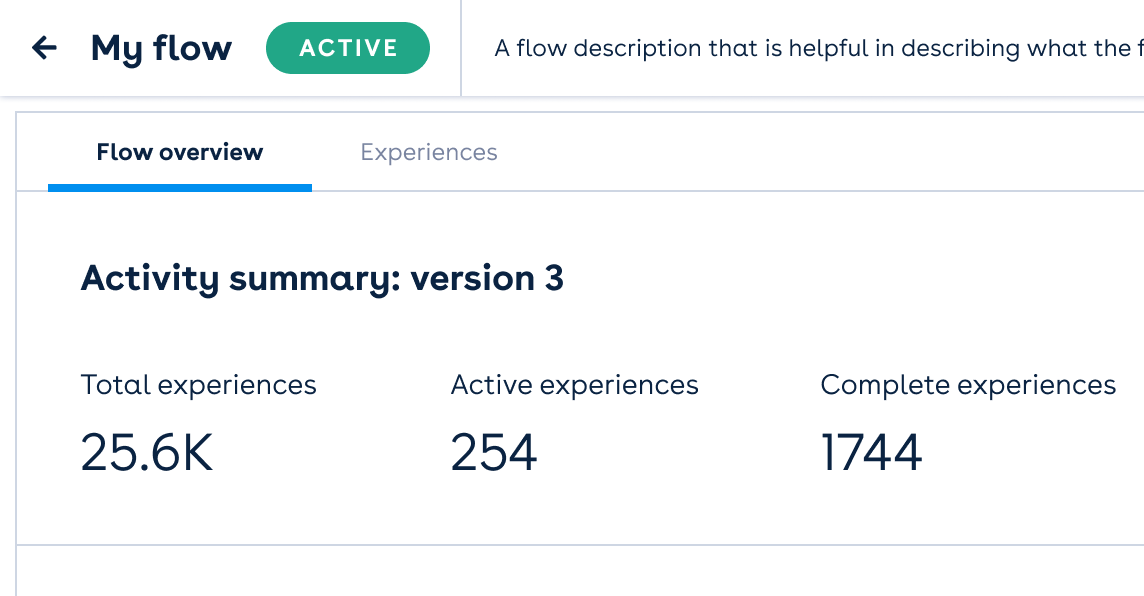Click blank space right of the summary heading
The width and height of the screenshot is (1144, 596).
[850, 278]
